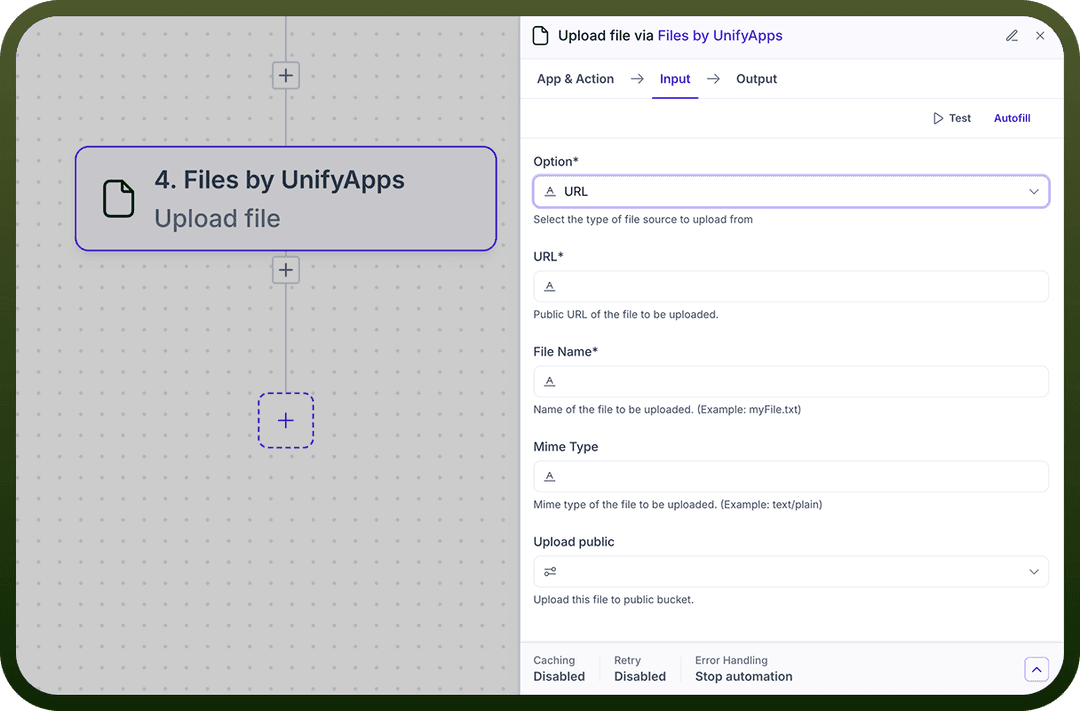The image size is (1080, 711).
Task: Select the 4. Files by UnifyApps node card
Action: coord(286,198)
